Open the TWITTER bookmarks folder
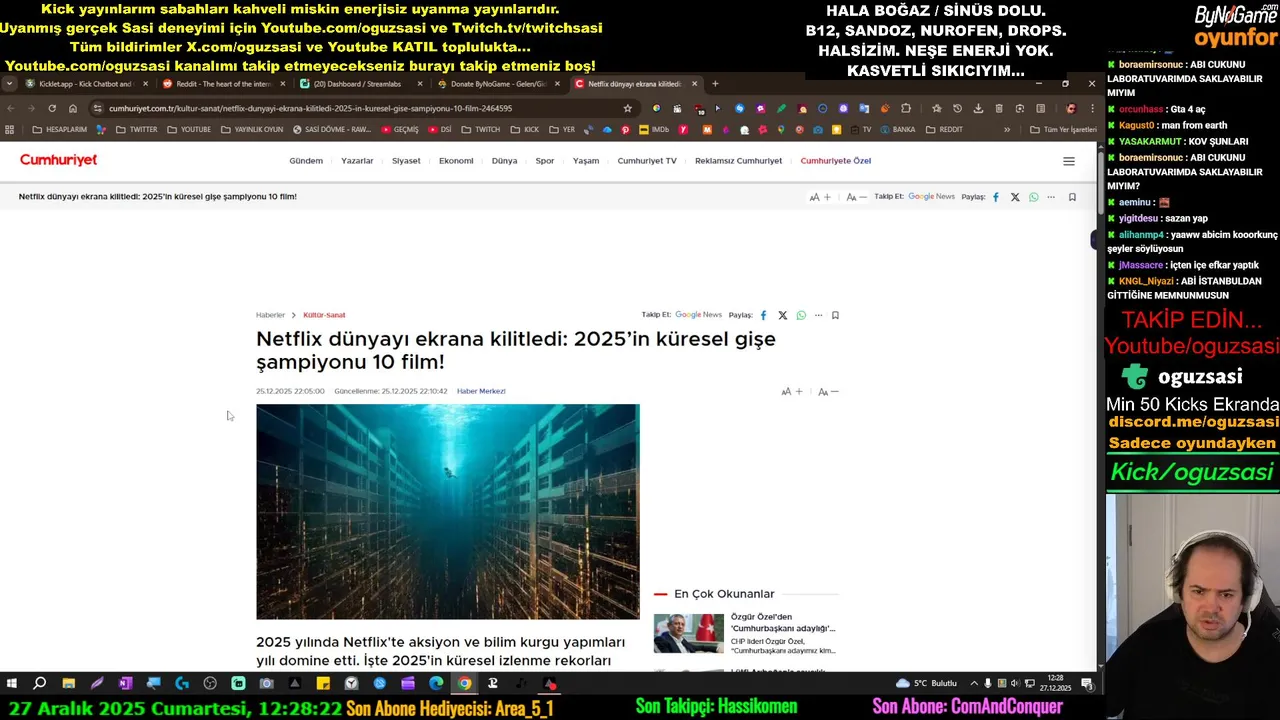 pyautogui.click(x=136, y=129)
